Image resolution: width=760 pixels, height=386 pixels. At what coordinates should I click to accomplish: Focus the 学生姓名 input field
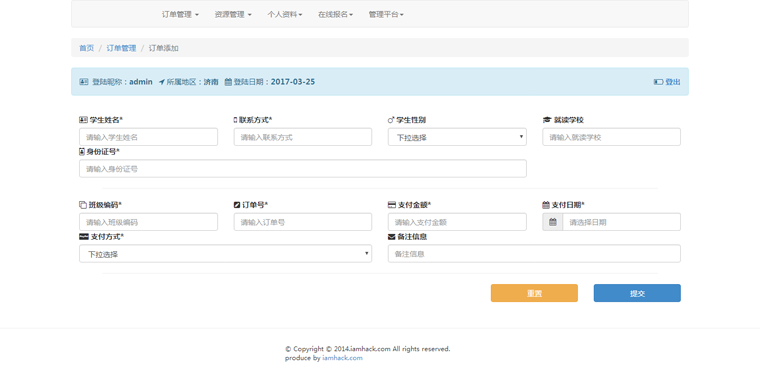pos(148,137)
